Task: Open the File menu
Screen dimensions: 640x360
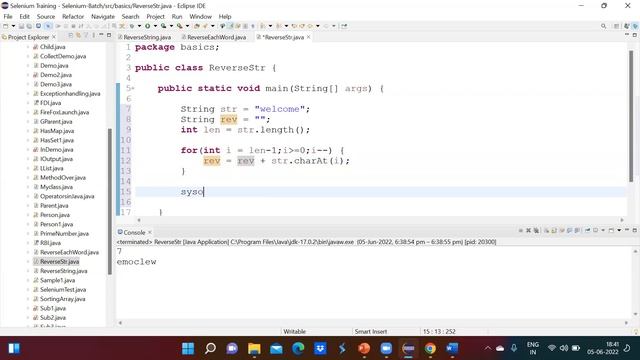Action: tap(8, 16)
